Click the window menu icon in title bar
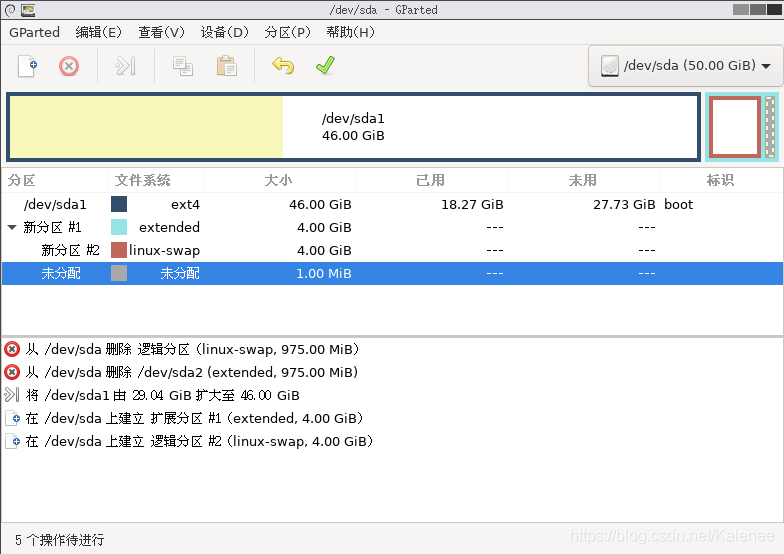784x554 pixels. [x=10, y=10]
